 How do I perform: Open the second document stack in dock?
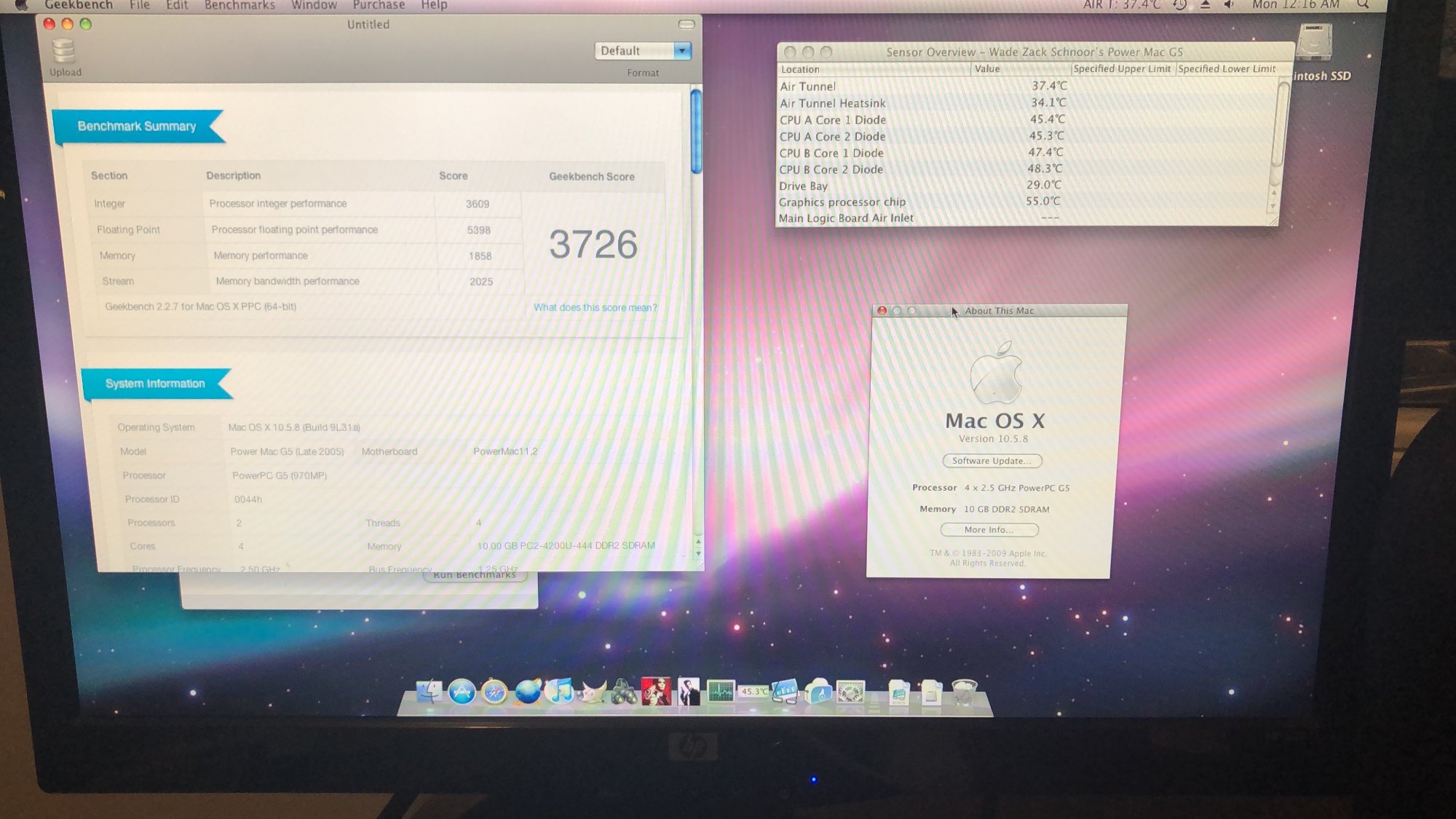tap(931, 692)
